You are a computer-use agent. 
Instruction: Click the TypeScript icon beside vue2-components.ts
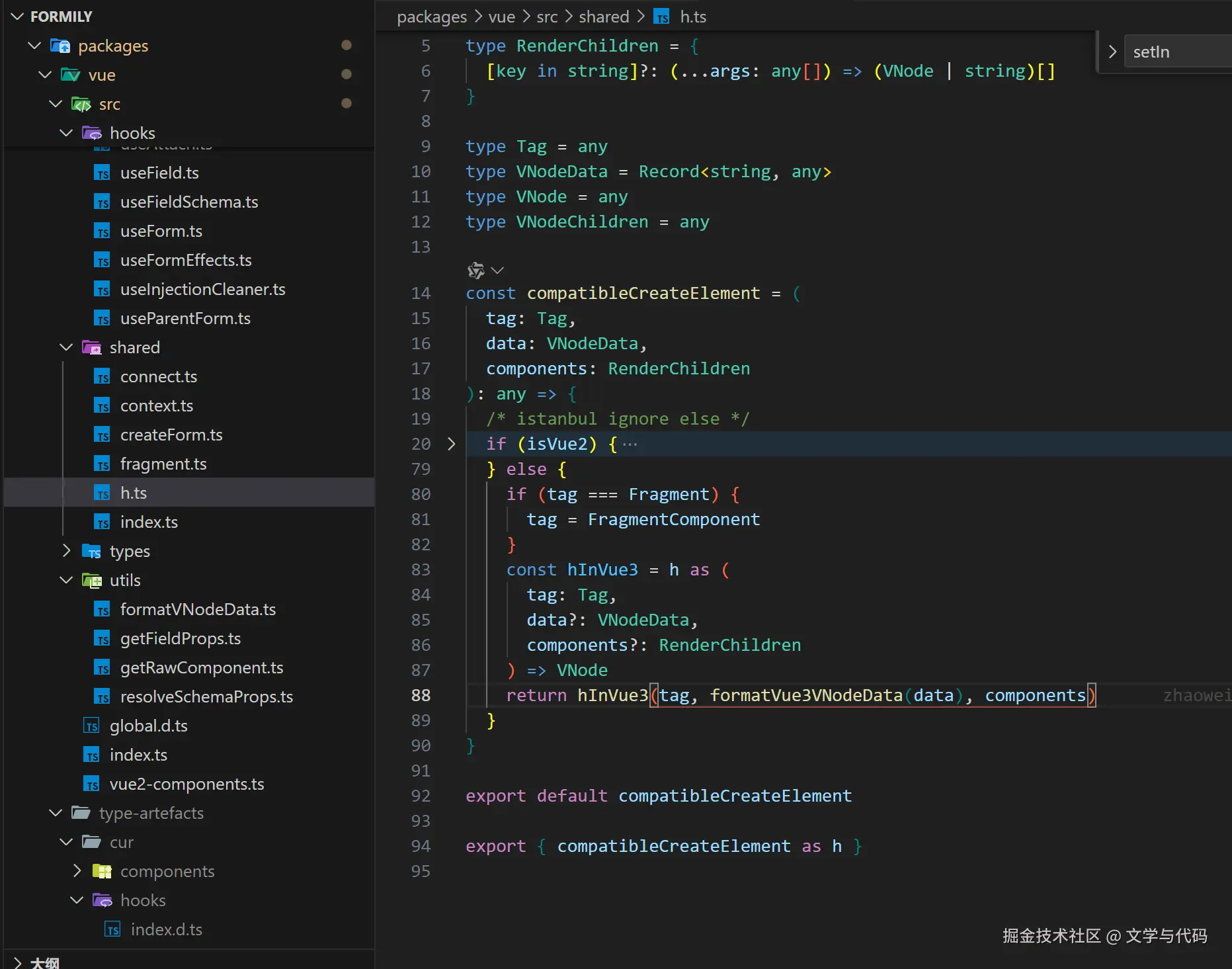point(92,784)
